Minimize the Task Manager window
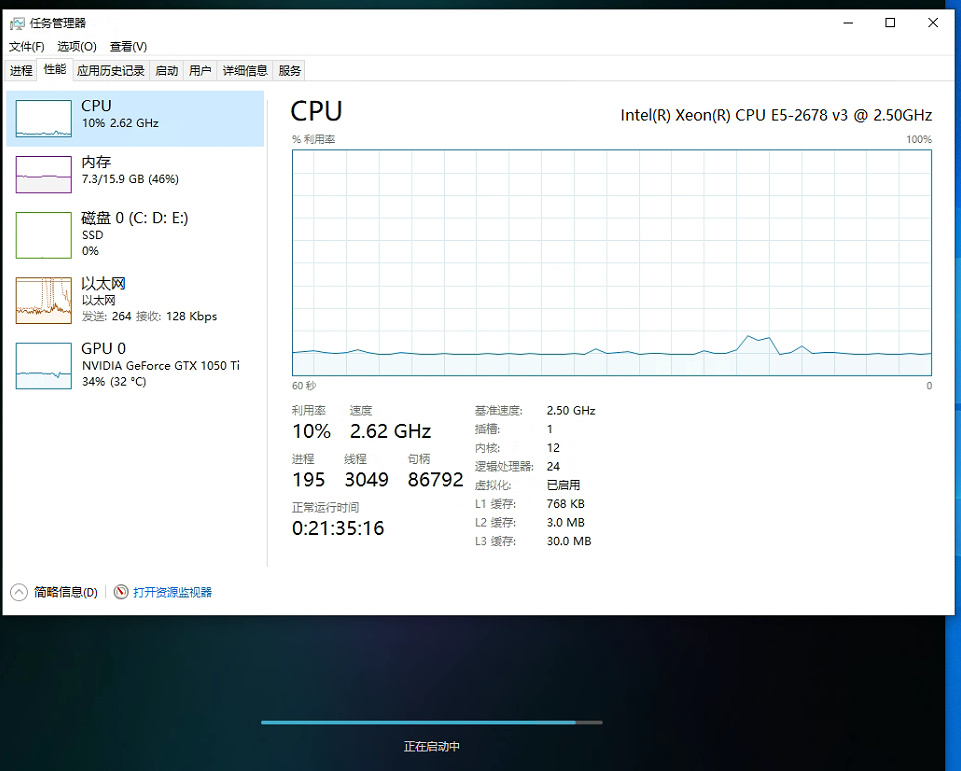The image size is (961, 771). pyautogui.click(x=848, y=23)
